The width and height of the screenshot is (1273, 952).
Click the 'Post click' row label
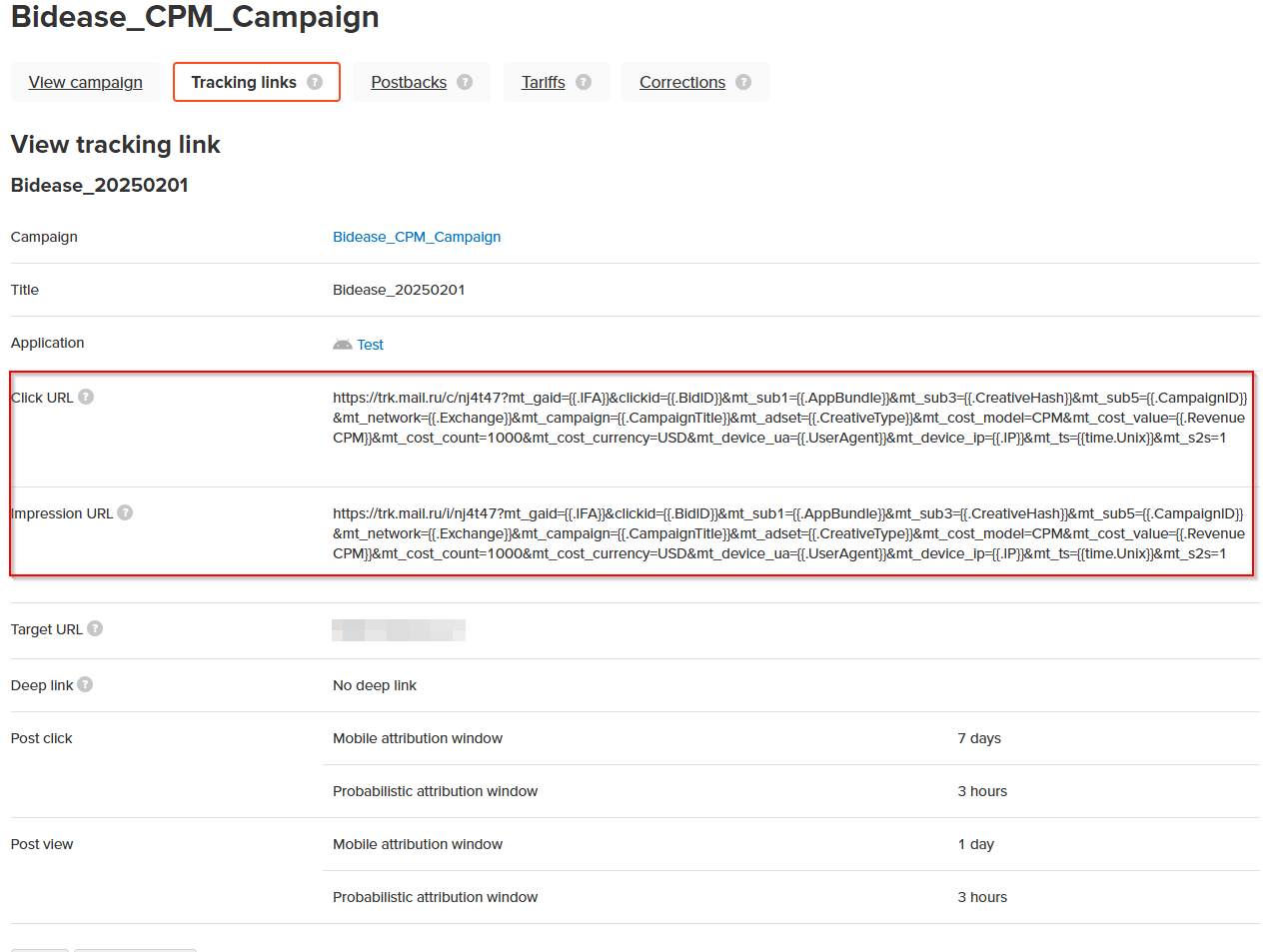[x=42, y=738]
